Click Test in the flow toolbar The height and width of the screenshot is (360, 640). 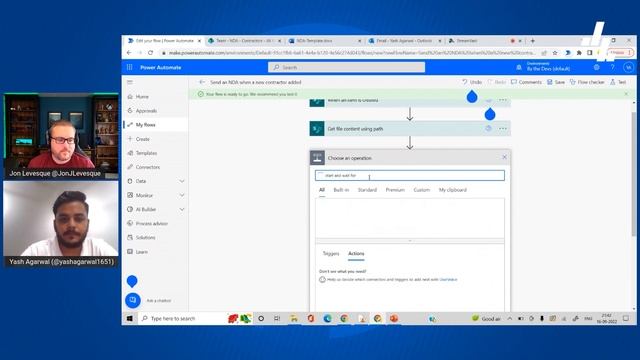(618, 82)
